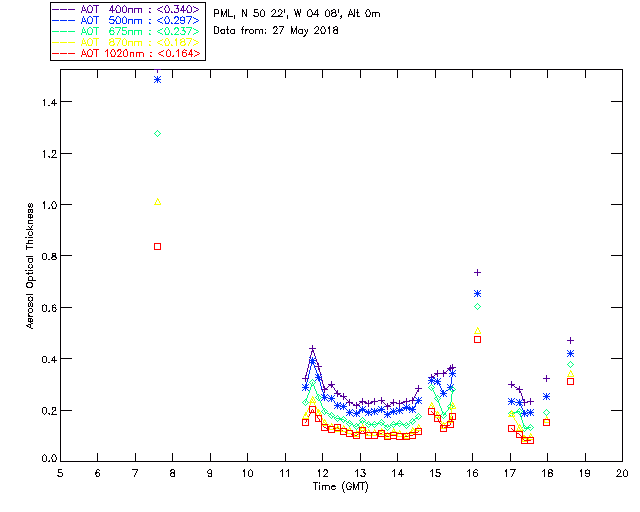
Task: Click the x-axis tick label 10
Action: point(247,473)
